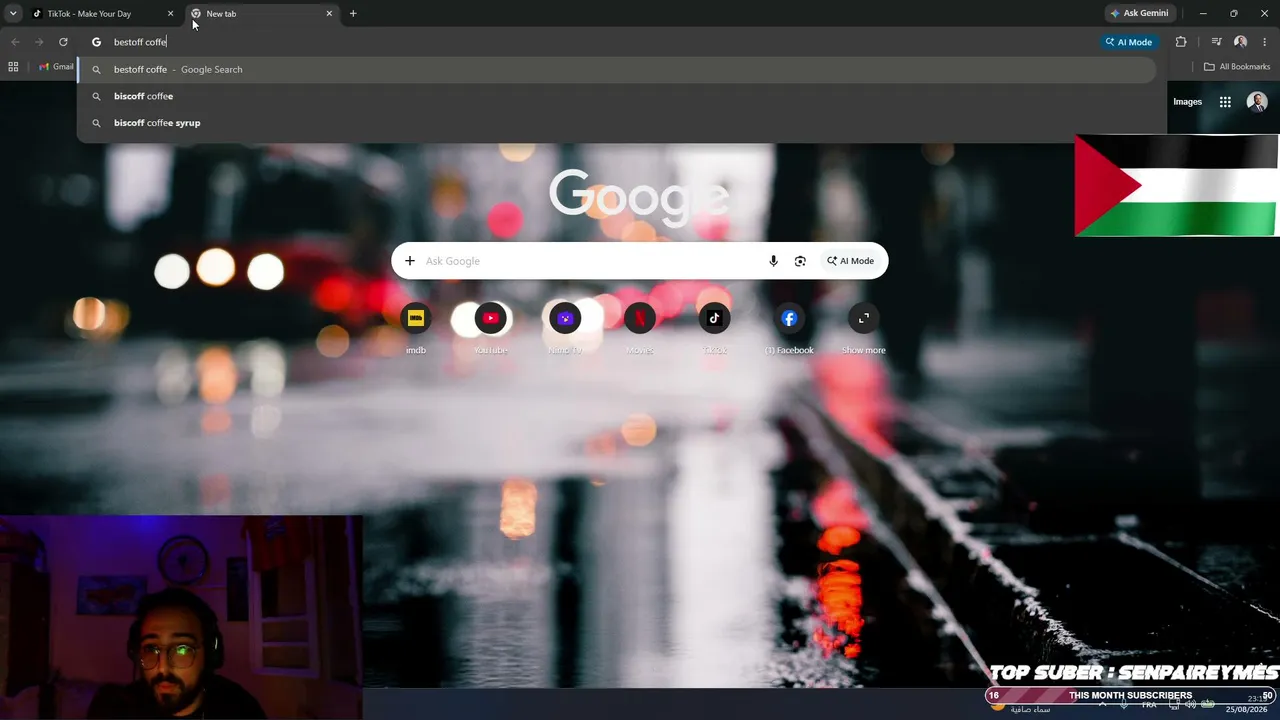Select the New tab browser tab
This screenshot has height=720, width=1280.
tap(262, 14)
